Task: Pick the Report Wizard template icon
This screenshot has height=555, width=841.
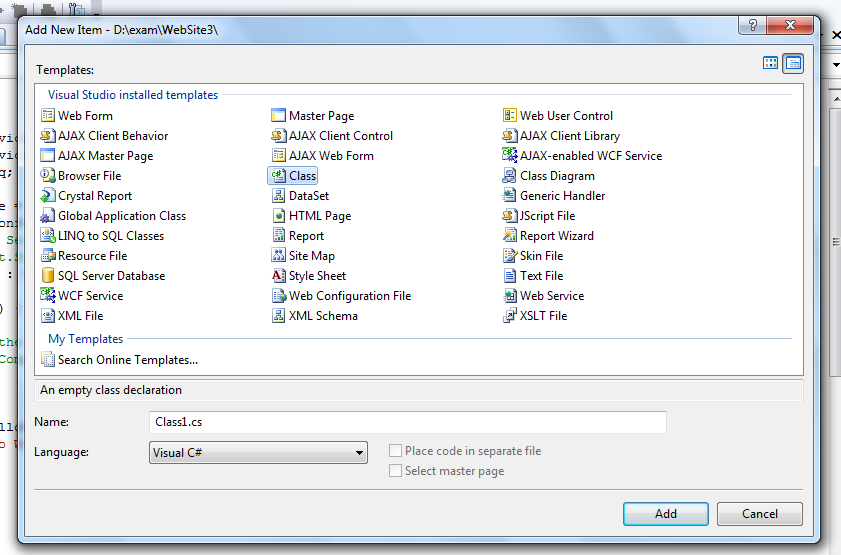Action: coord(510,235)
